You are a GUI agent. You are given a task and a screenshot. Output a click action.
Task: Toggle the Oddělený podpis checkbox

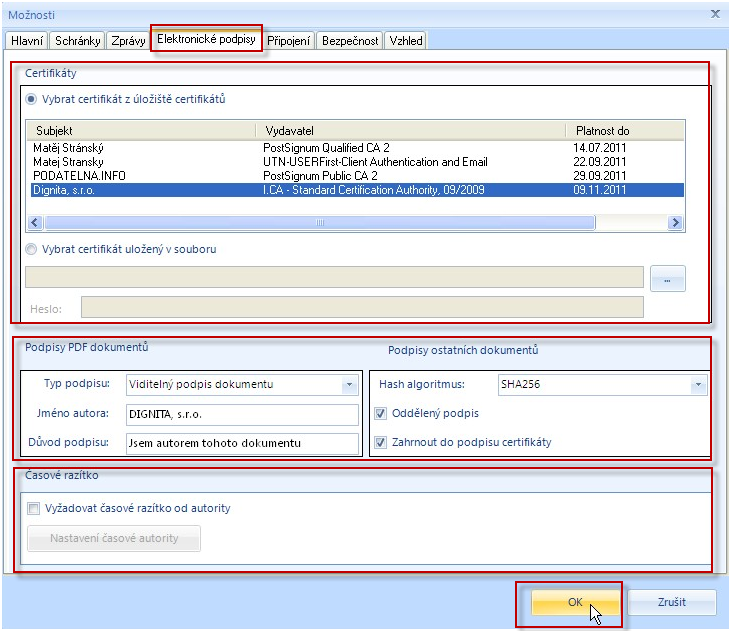[x=380, y=413]
